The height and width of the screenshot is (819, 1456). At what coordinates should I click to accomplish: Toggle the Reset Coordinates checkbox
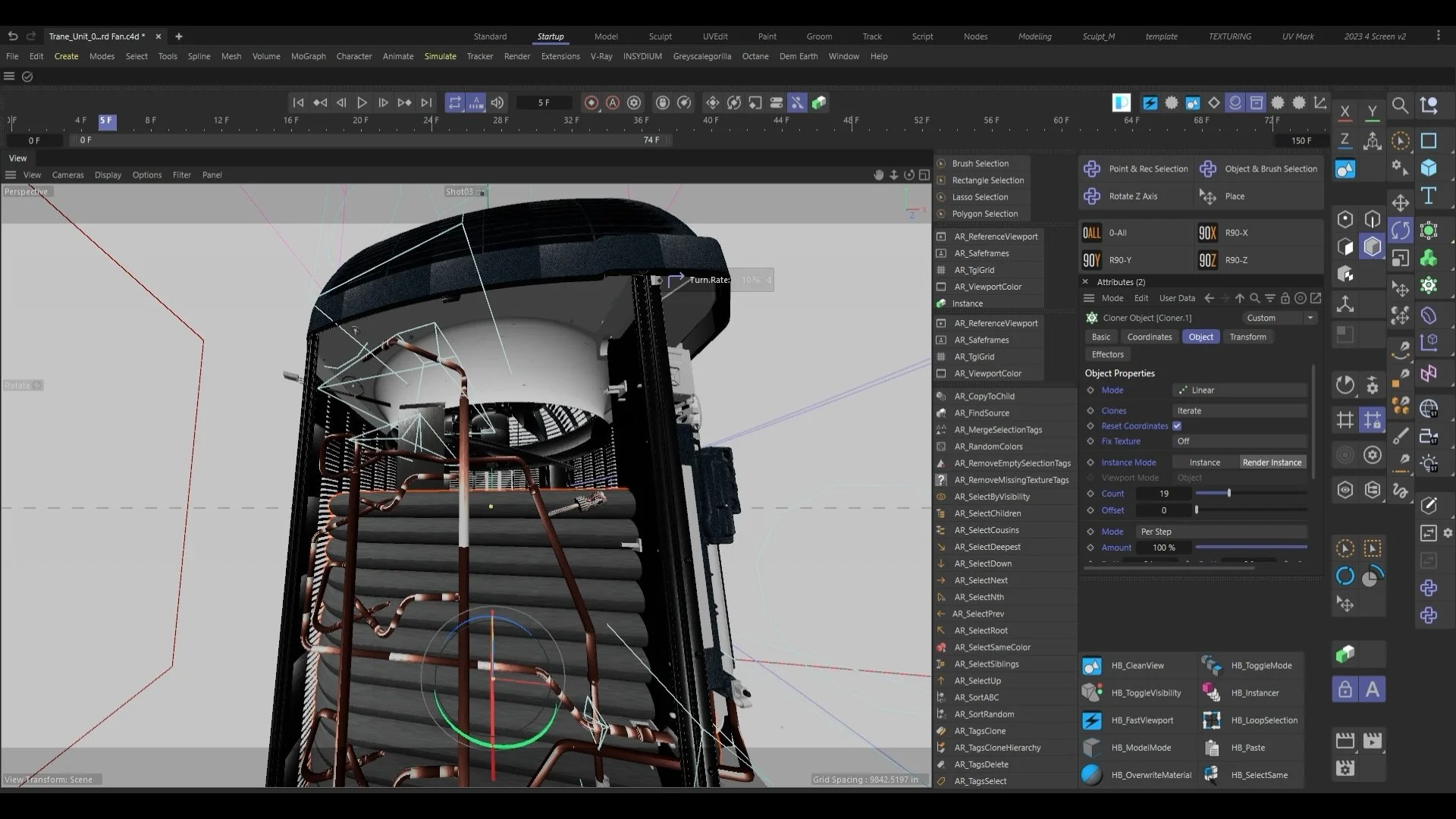(x=1177, y=426)
